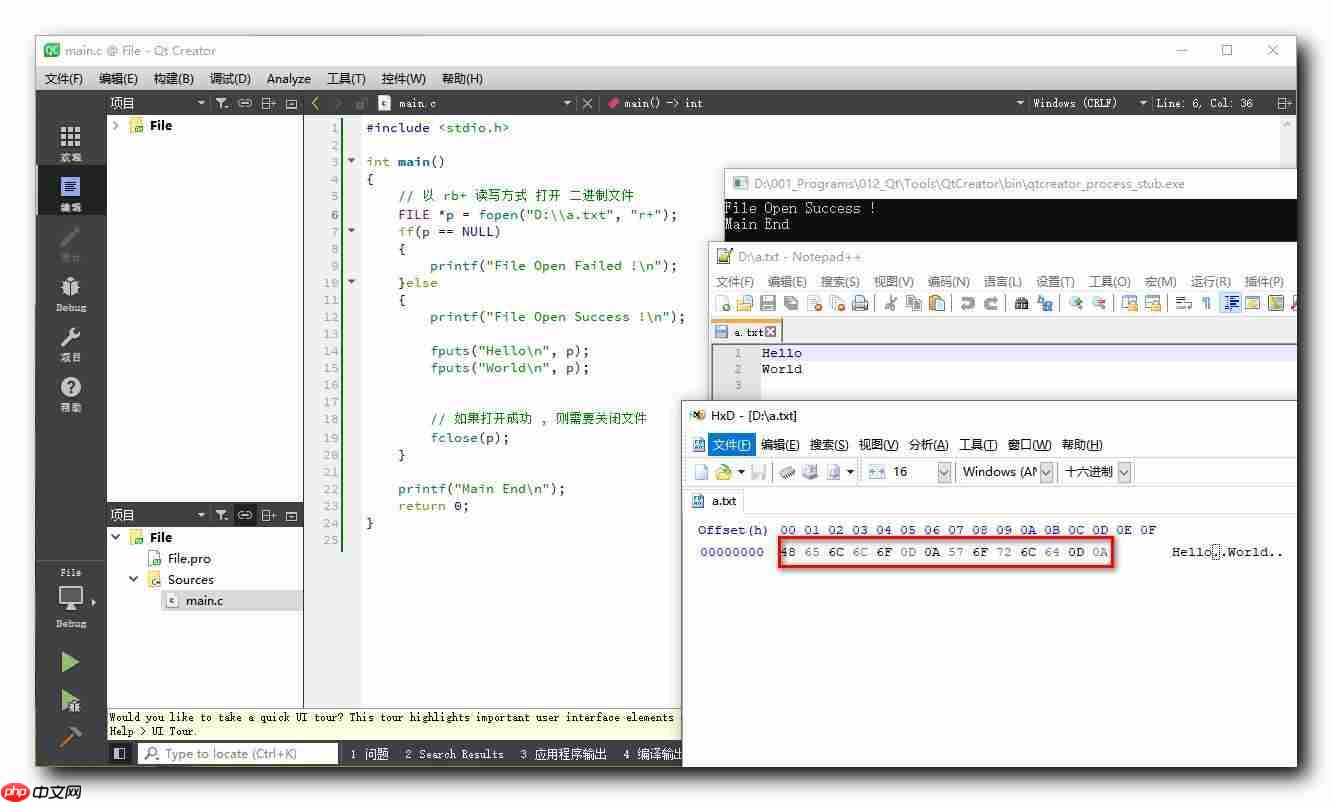The width and height of the screenshot is (1332, 802).
Task: Click Undo icon in Notepad++ toolbar
Action: pos(967,303)
